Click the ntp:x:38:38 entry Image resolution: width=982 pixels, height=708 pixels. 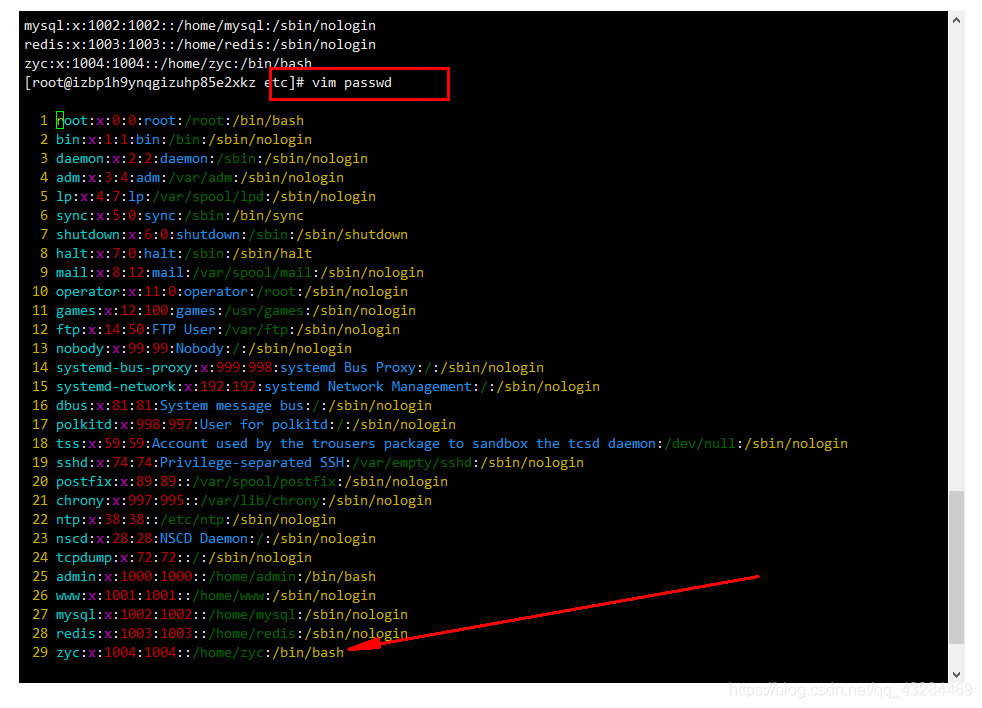click(196, 519)
